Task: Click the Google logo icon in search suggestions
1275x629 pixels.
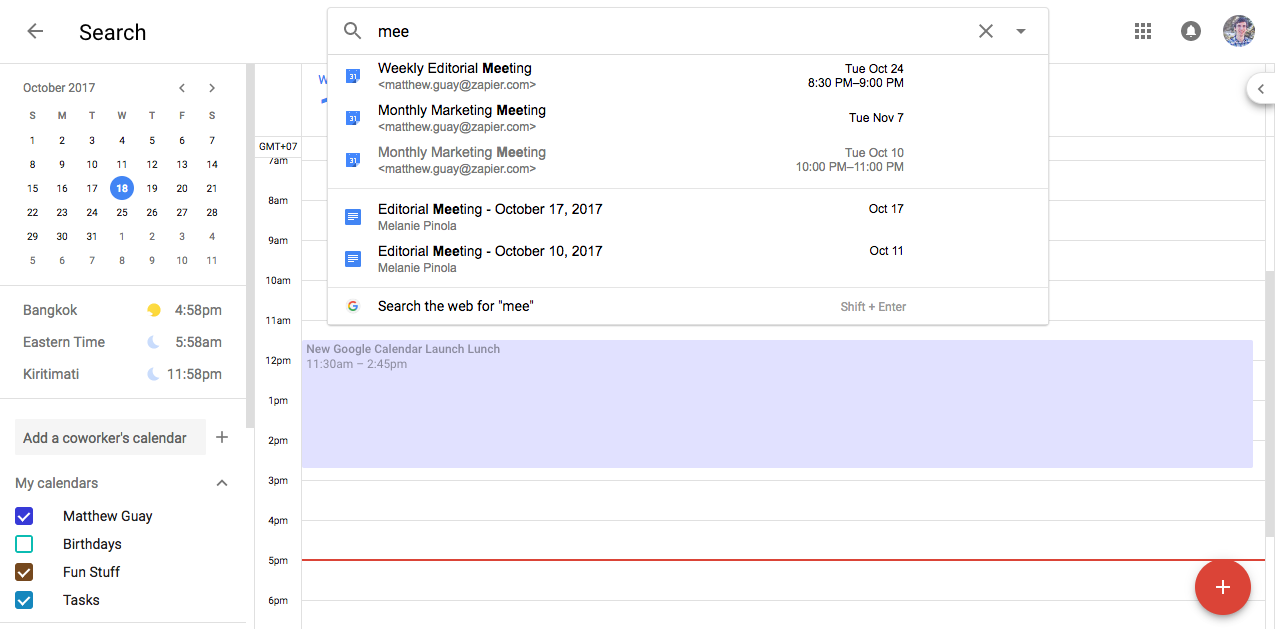Action: [352, 306]
